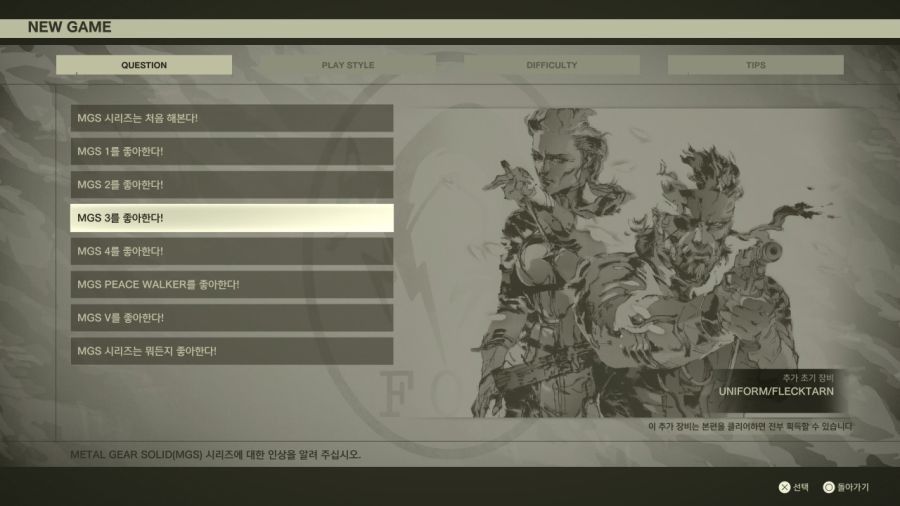This screenshot has width=900, height=506.
Task: Select 'MGS 2를 좋아한다!' answer
Action: (x=232, y=185)
